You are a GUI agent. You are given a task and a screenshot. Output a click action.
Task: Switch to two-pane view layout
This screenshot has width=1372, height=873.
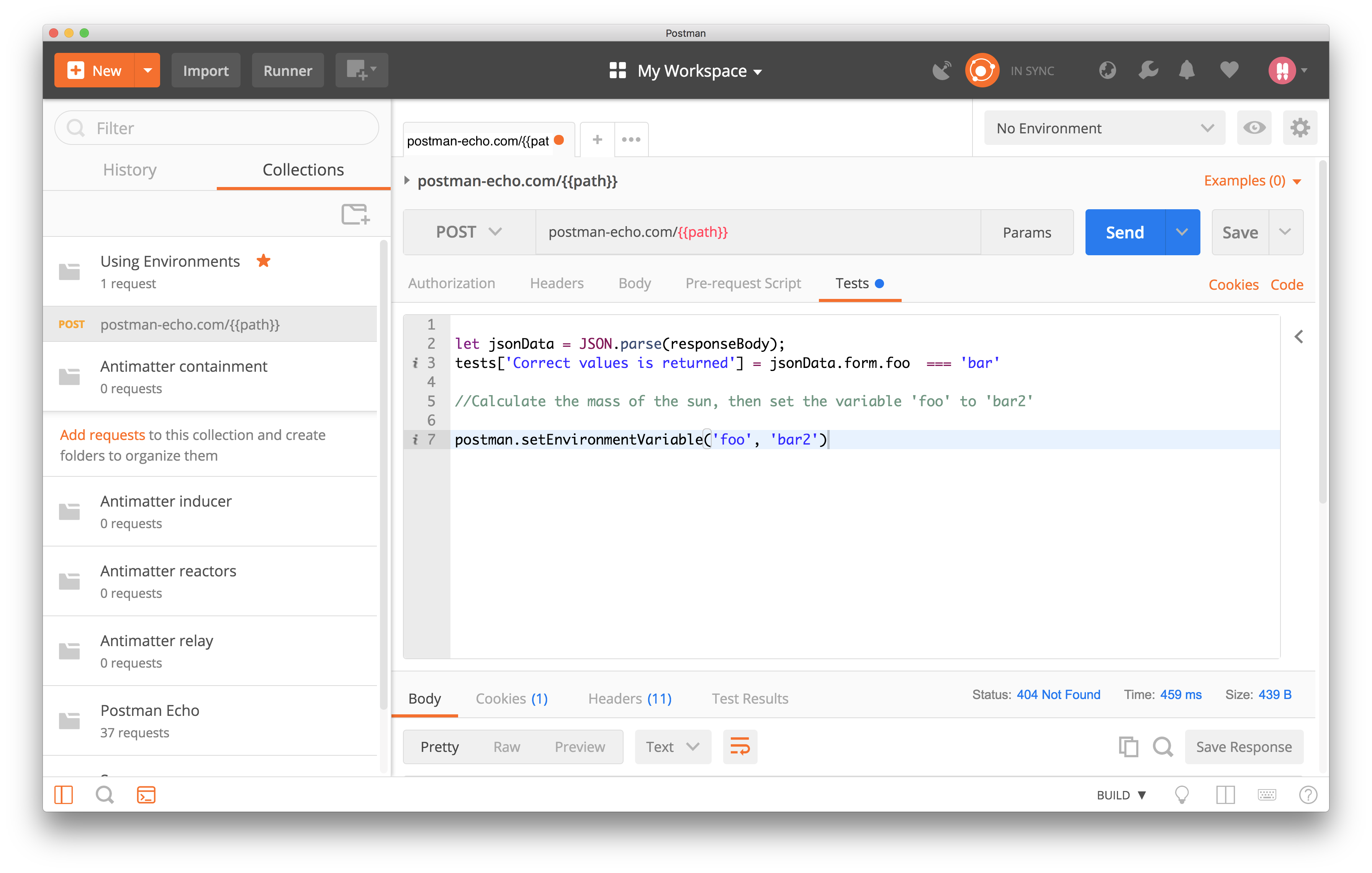(1226, 794)
